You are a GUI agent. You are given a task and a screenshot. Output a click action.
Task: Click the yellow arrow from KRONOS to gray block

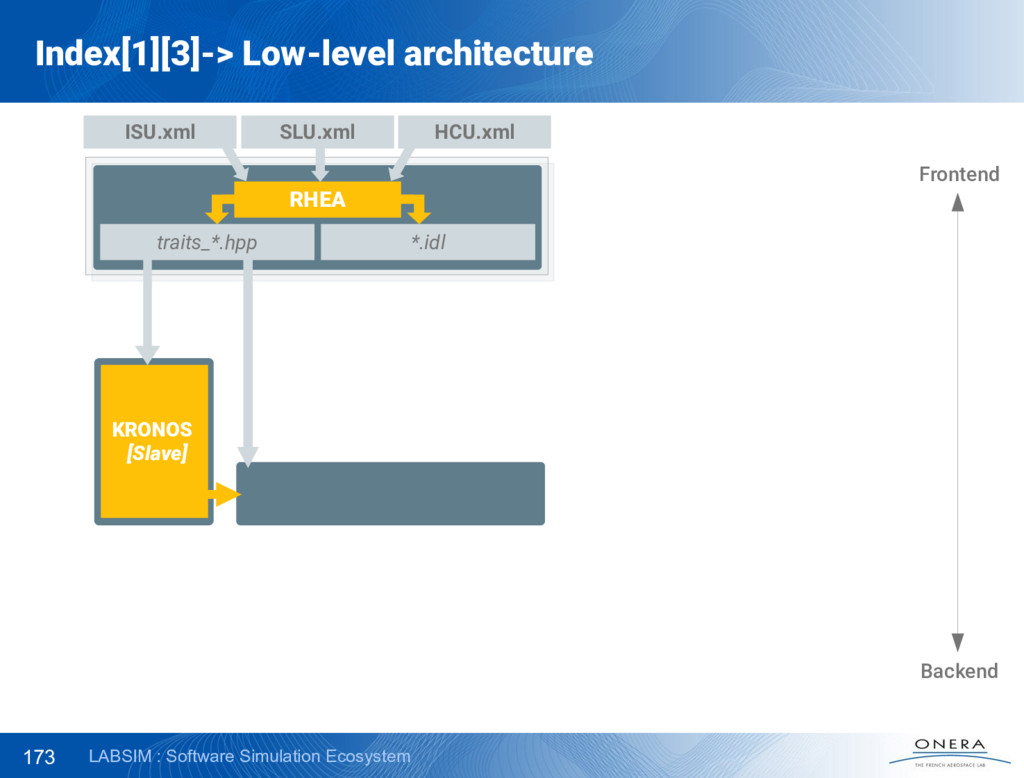(224, 494)
